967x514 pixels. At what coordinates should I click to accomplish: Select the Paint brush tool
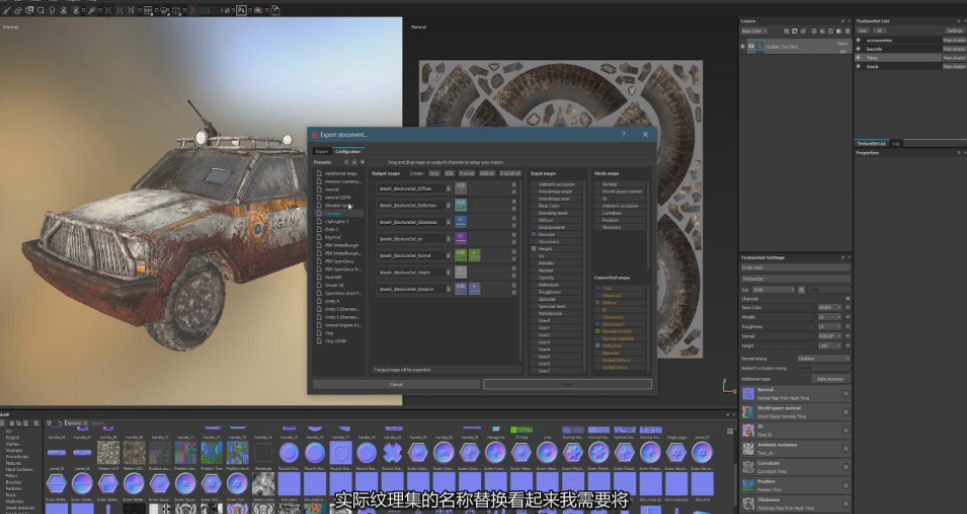pos(6,9)
